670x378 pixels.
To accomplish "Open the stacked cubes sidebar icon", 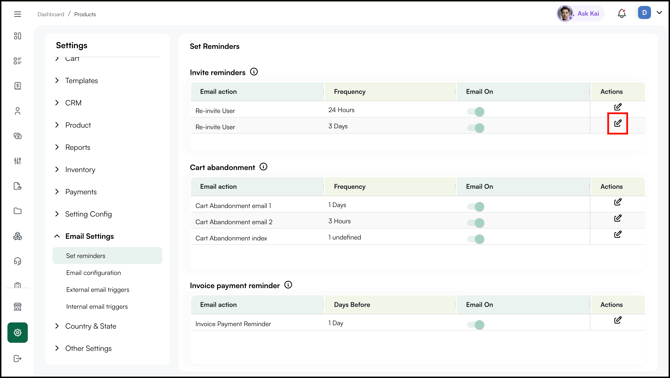I will [18, 236].
